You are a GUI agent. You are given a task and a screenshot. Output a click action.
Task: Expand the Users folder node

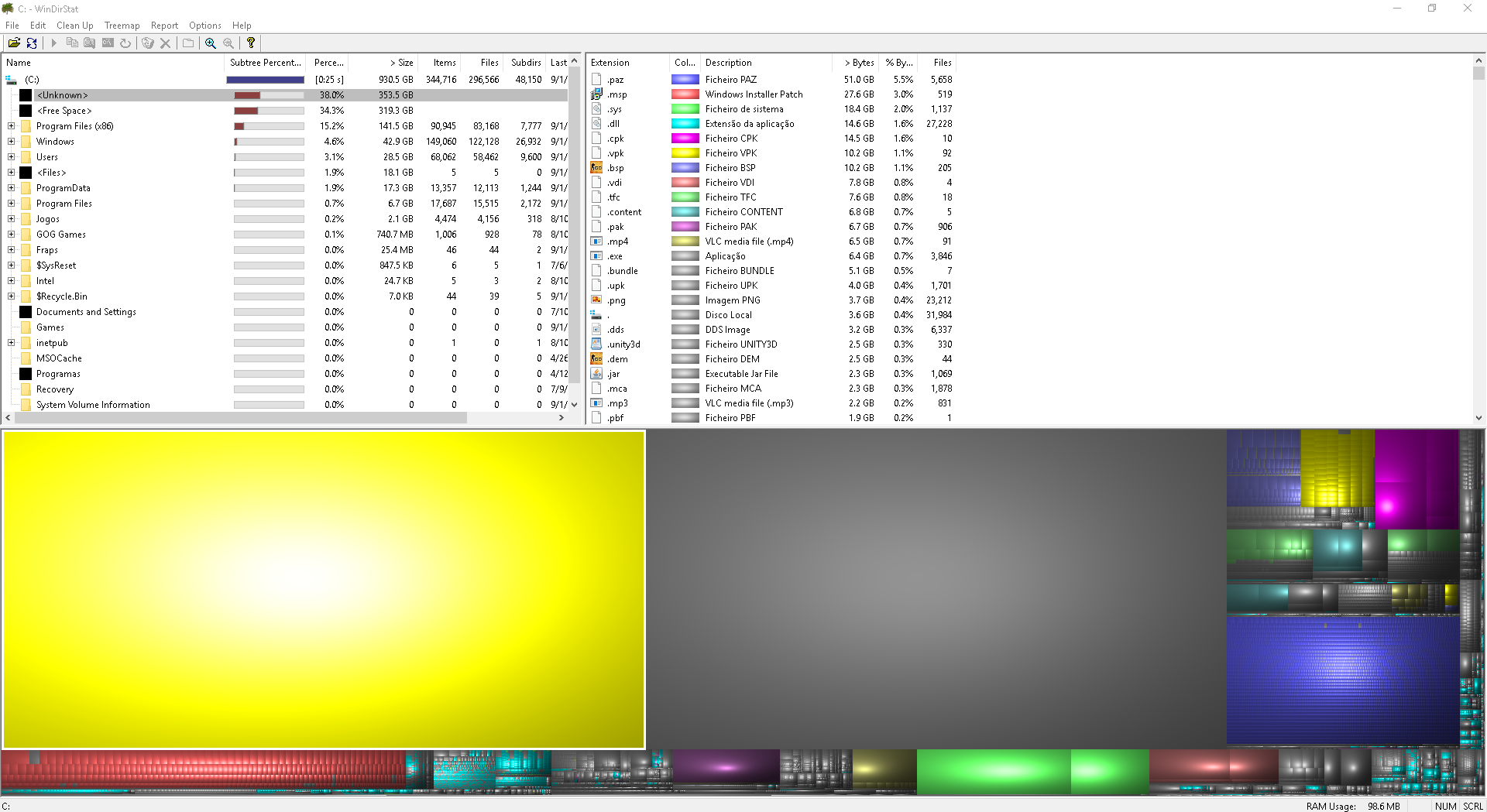coord(11,157)
